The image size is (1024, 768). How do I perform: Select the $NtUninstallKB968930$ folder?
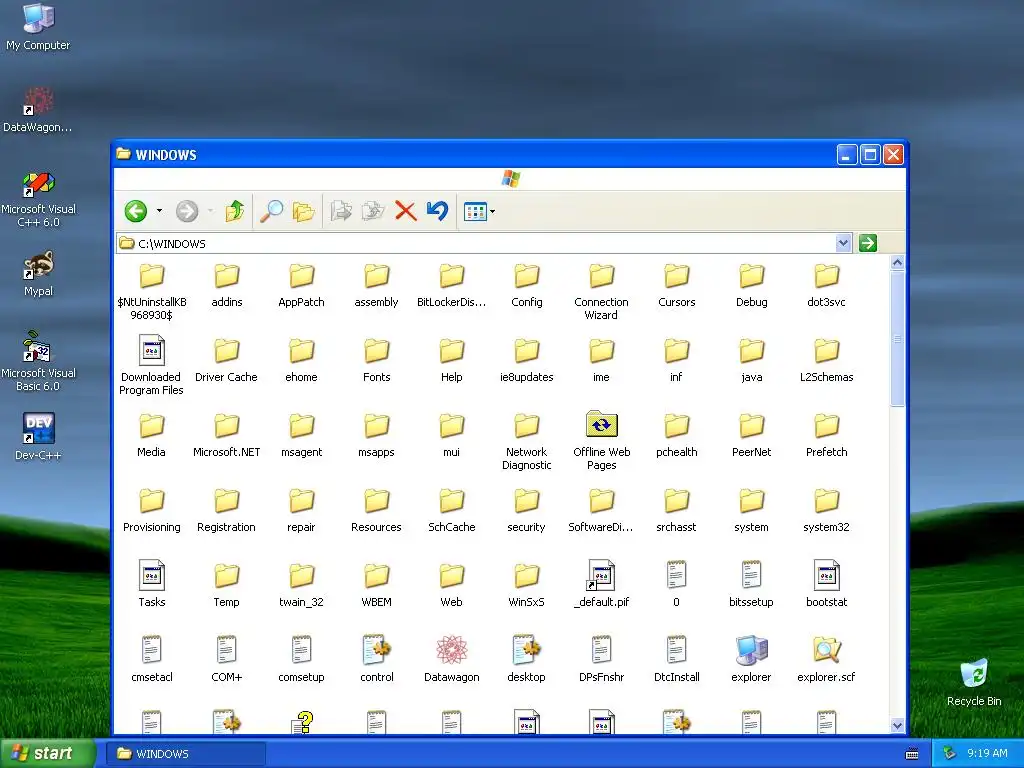click(152, 291)
